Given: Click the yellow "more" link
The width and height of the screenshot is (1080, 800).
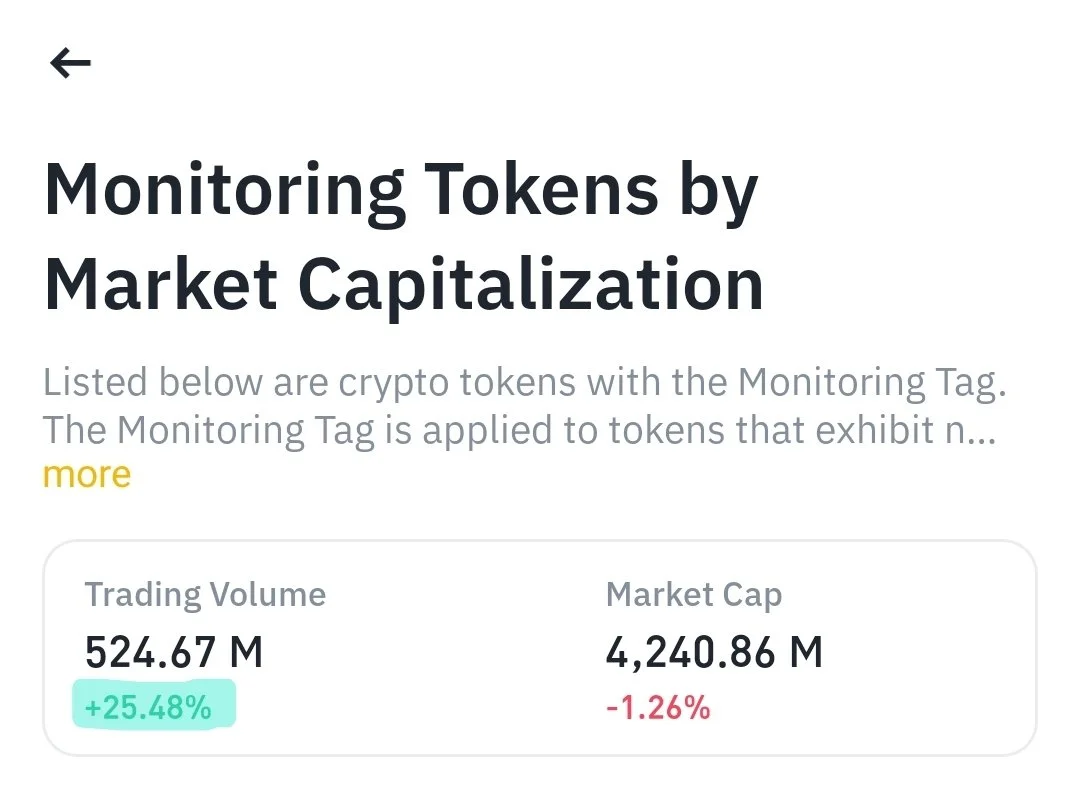Looking at the screenshot, I should pyautogui.click(x=87, y=474).
